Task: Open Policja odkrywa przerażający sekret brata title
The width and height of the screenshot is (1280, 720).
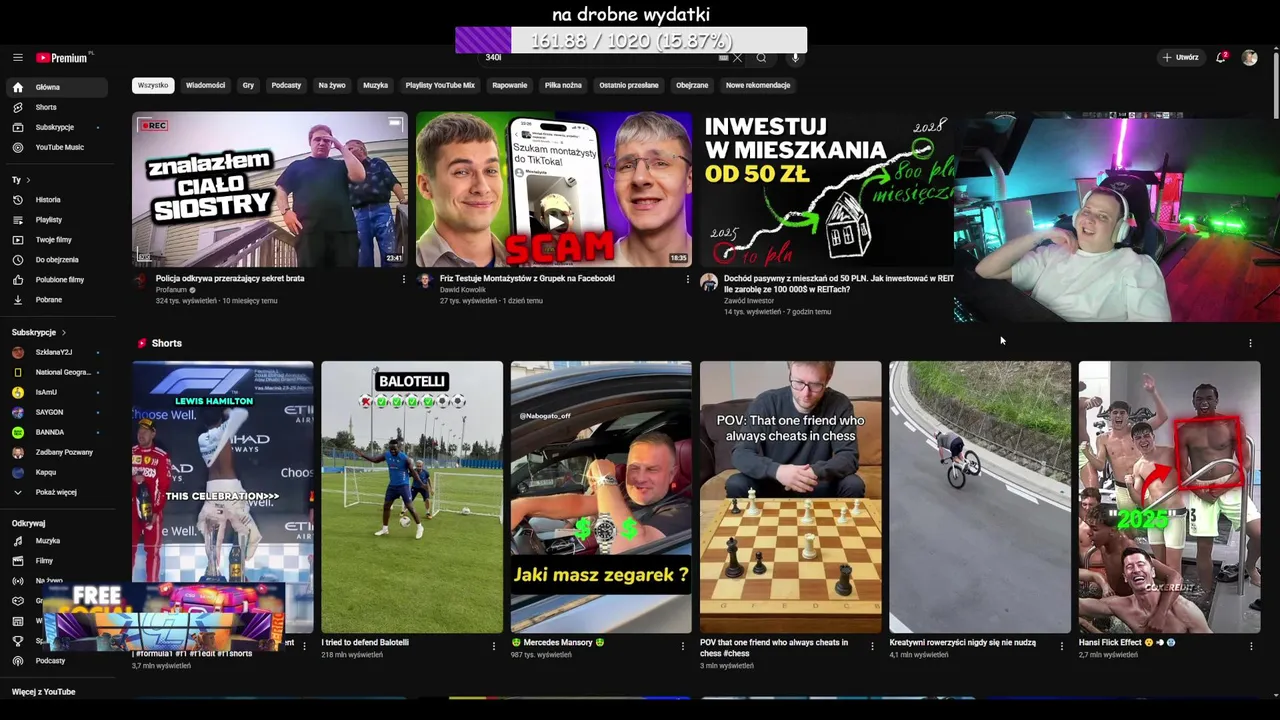Action: (x=230, y=279)
